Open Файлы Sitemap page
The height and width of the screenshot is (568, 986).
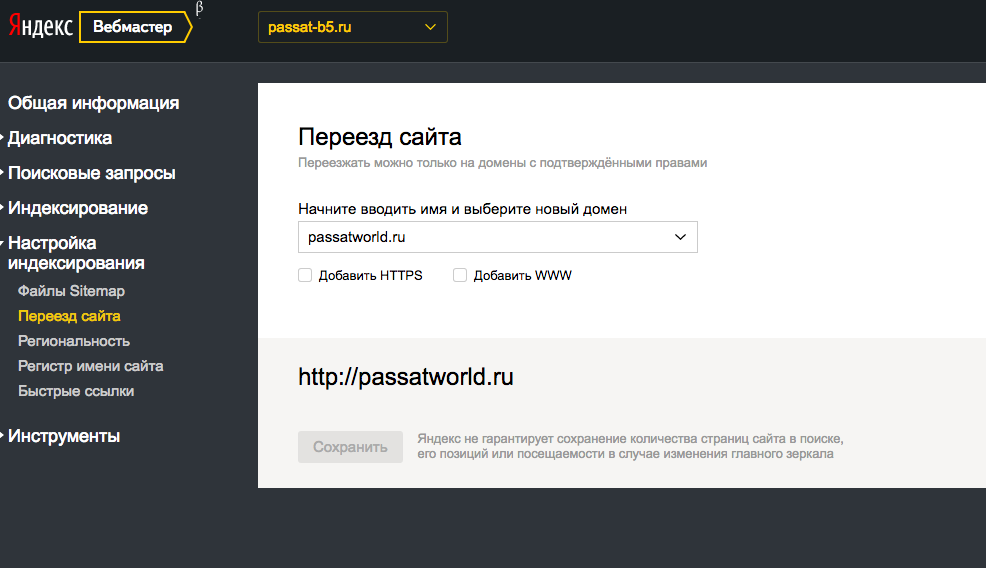(x=71, y=291)
